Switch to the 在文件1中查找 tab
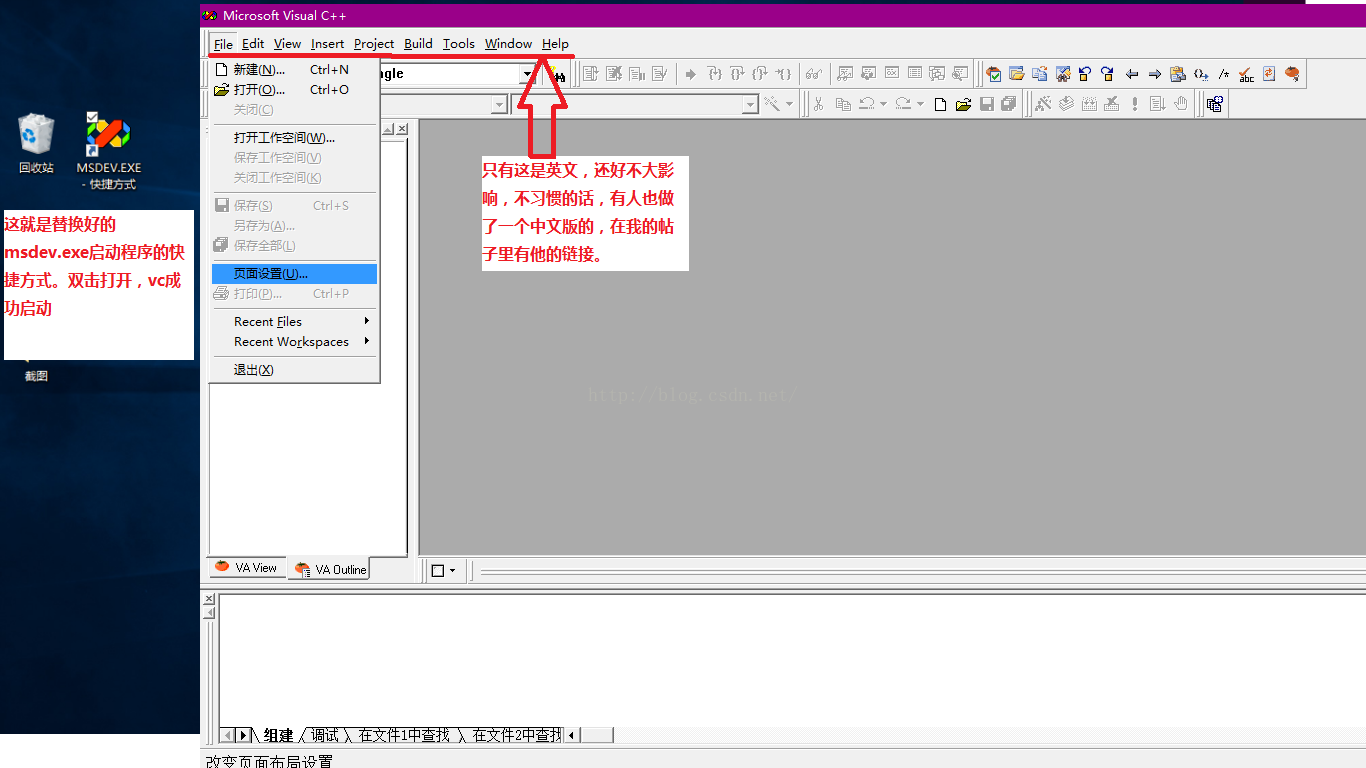 404,735
